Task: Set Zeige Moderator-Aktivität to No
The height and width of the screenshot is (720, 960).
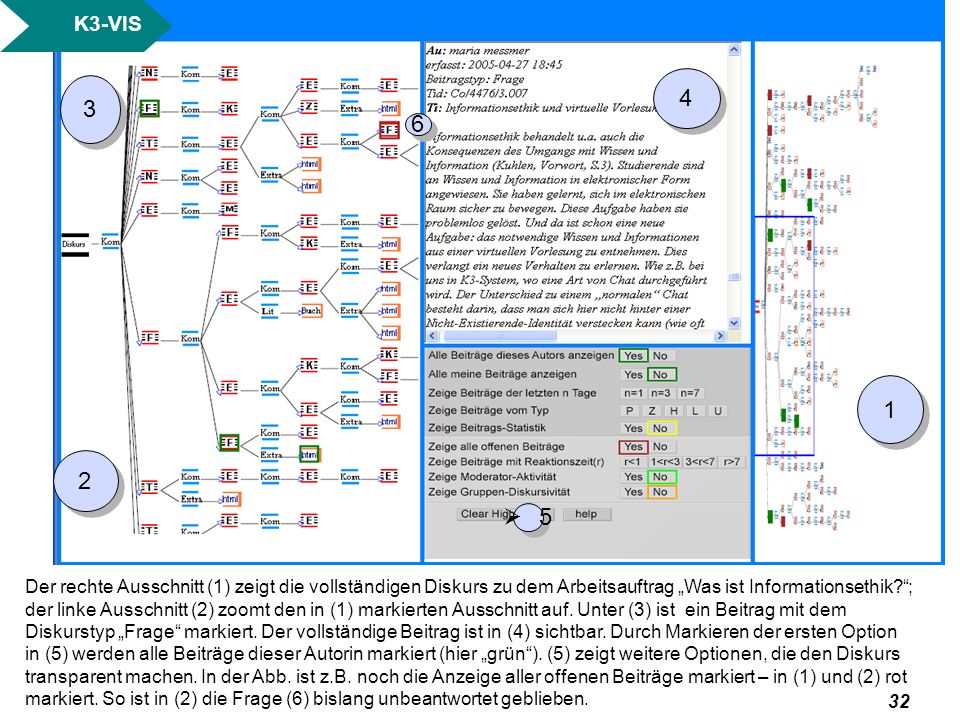Action: pyautogui.click(x=661, y=476)
